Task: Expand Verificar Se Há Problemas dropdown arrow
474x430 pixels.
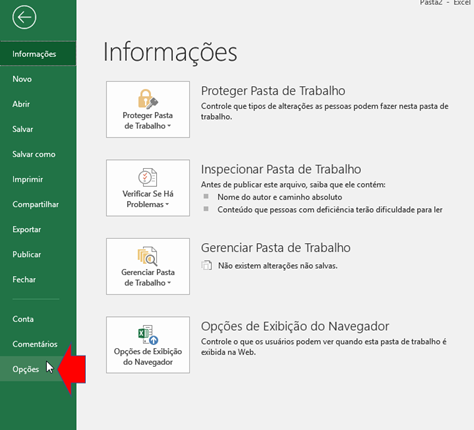Action: point(167,204)
